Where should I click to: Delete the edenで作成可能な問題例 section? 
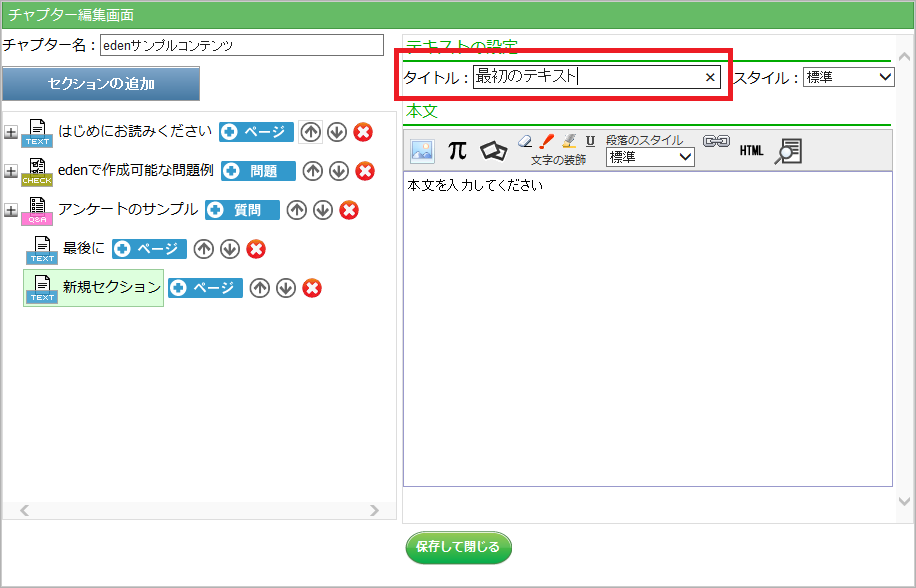(365, 171)
